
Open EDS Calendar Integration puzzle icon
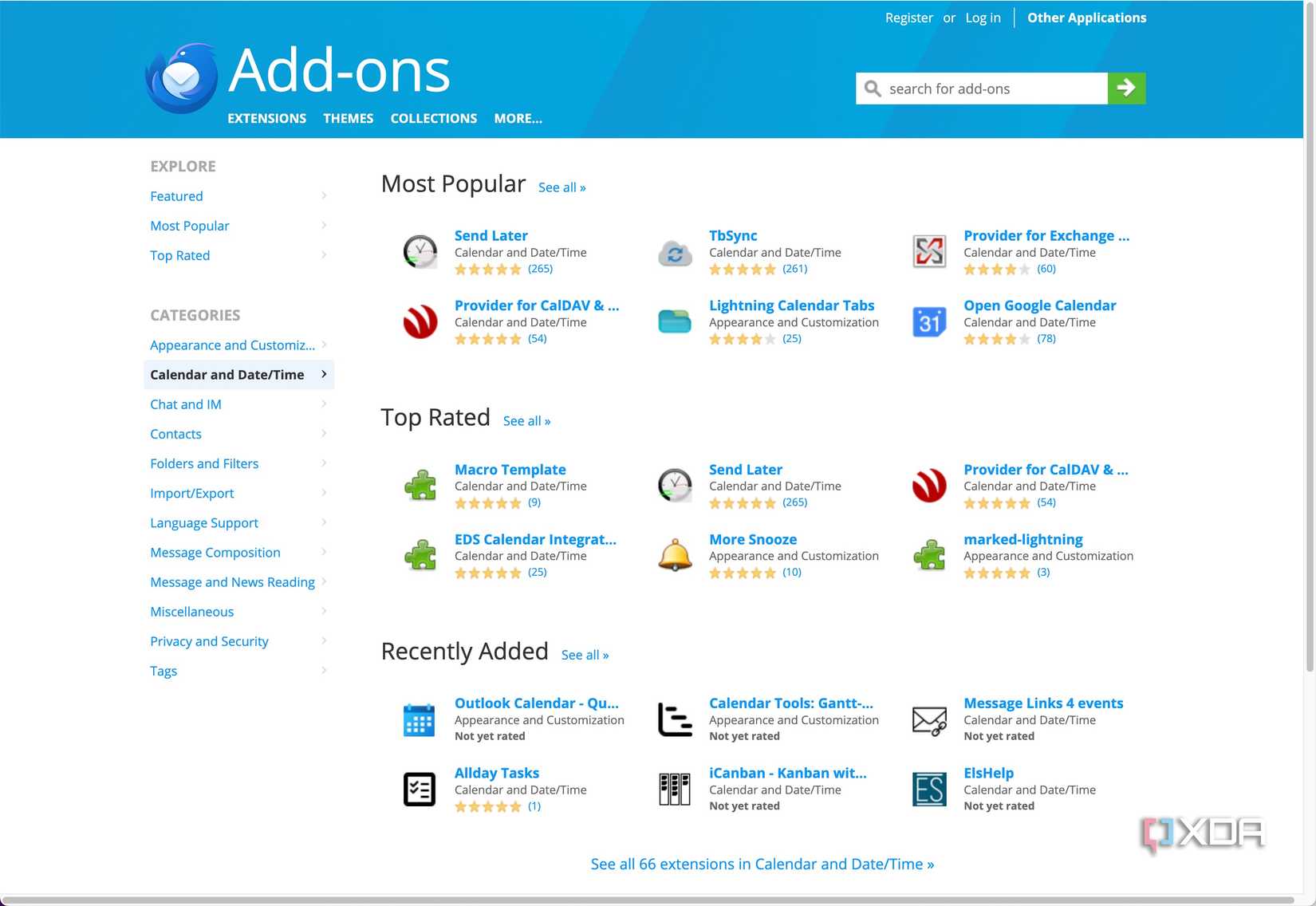click(420, 555)
